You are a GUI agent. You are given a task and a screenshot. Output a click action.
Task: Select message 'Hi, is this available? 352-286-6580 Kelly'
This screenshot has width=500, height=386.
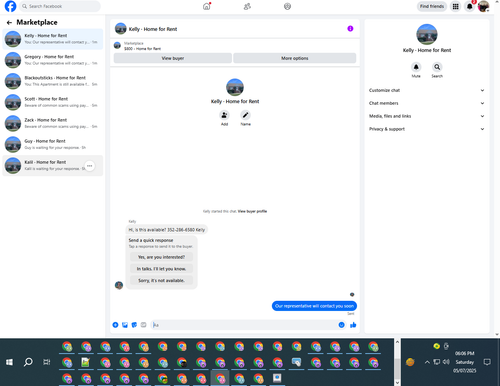pos(167,230)
